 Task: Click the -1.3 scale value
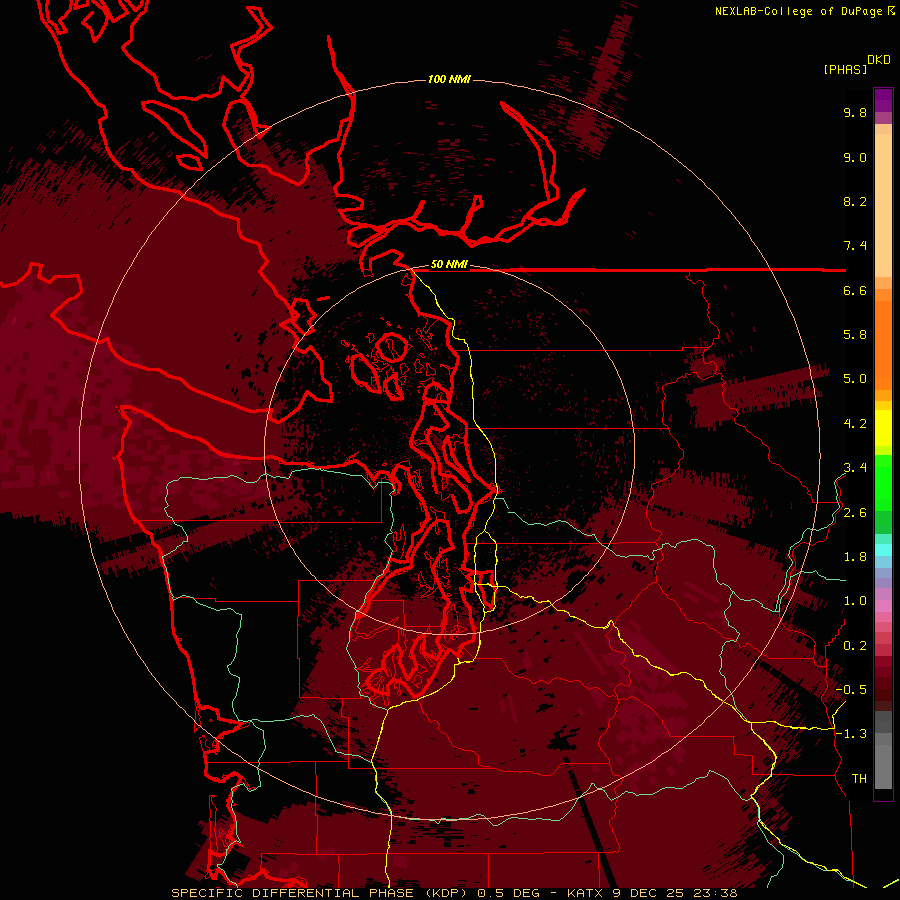click(851, 734)
